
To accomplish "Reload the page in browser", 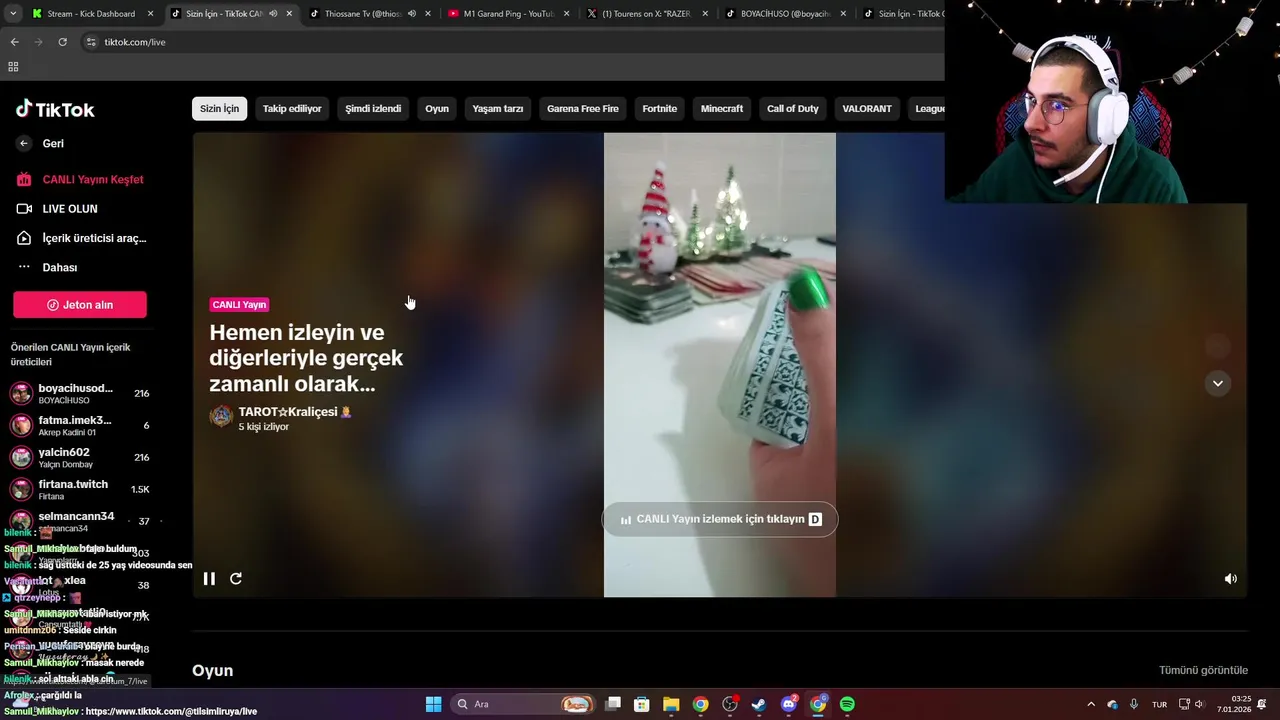I will click(62, 42).
